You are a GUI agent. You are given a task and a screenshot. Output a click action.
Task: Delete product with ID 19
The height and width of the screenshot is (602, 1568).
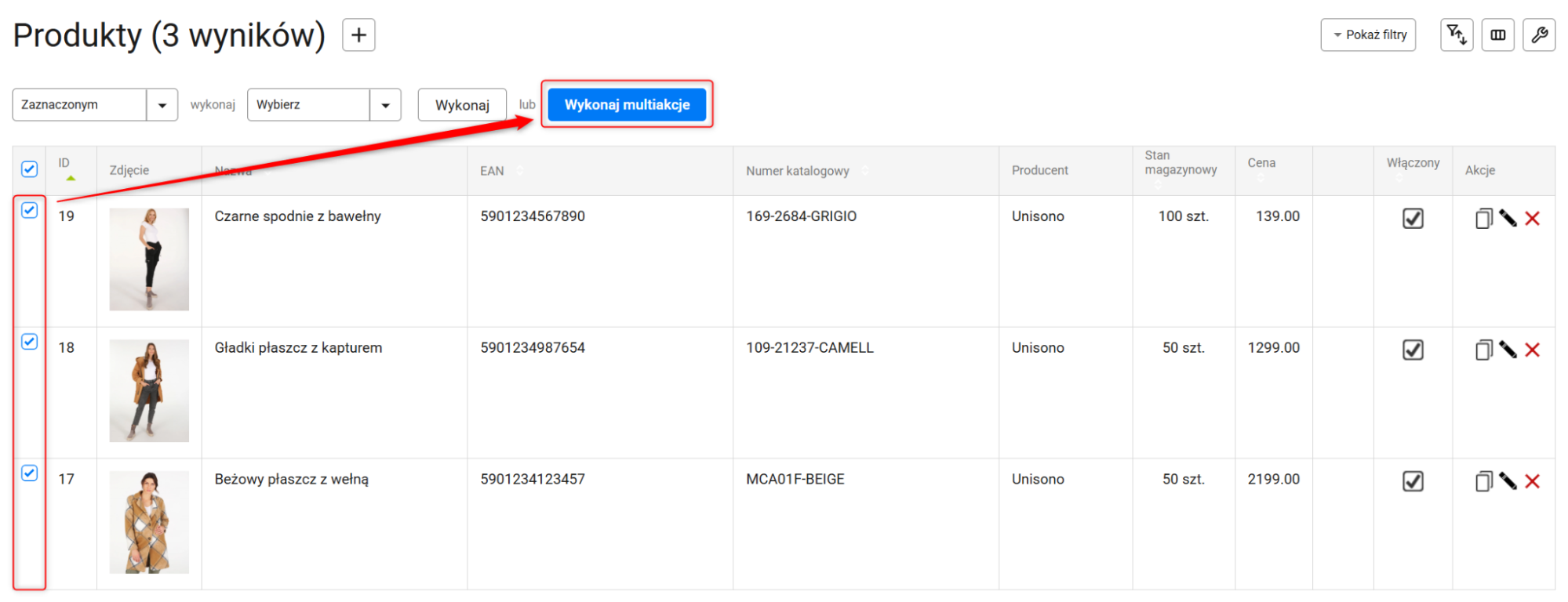coord(1532,219)
